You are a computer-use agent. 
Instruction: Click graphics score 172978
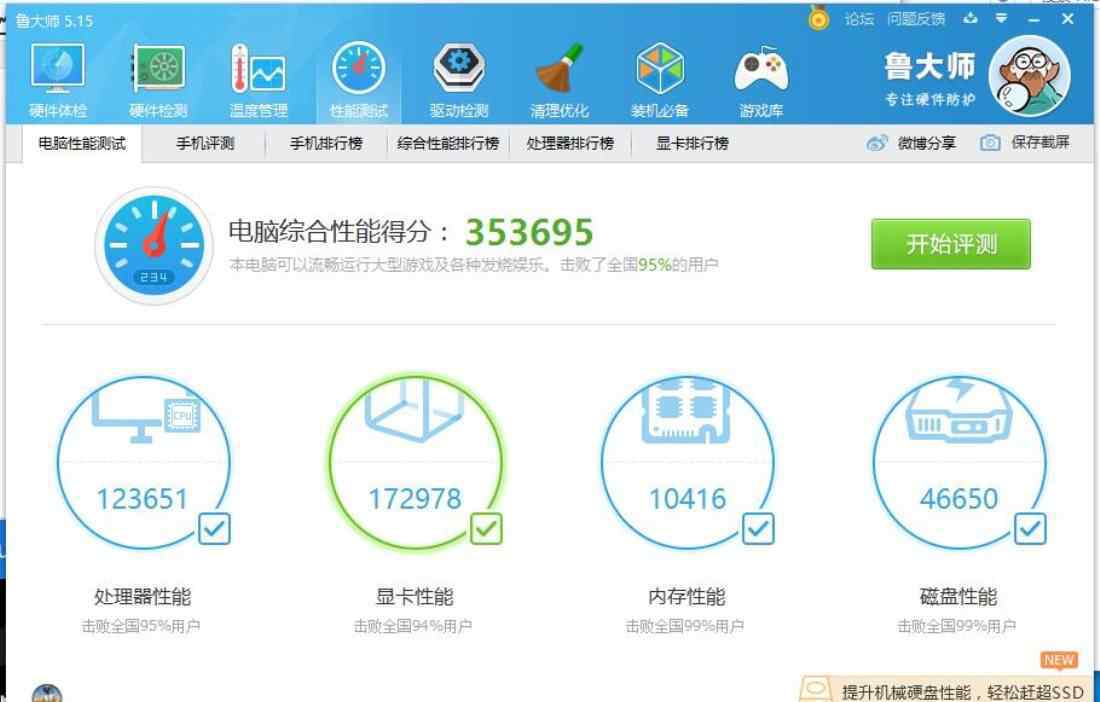coord(415,499)
